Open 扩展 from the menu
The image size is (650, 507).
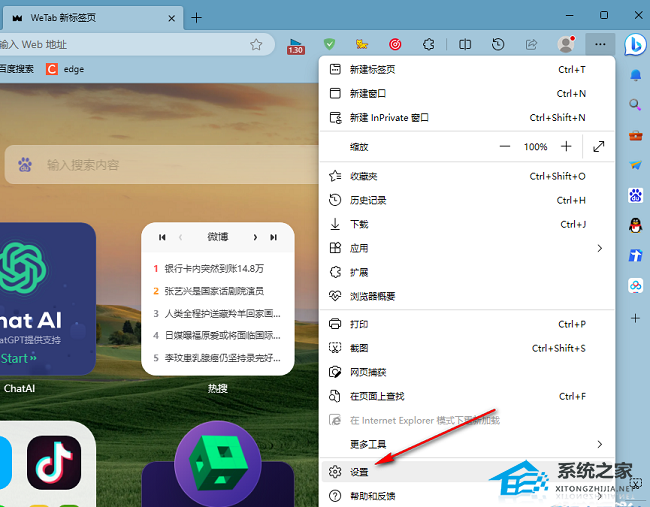click(x=467, y=272)
